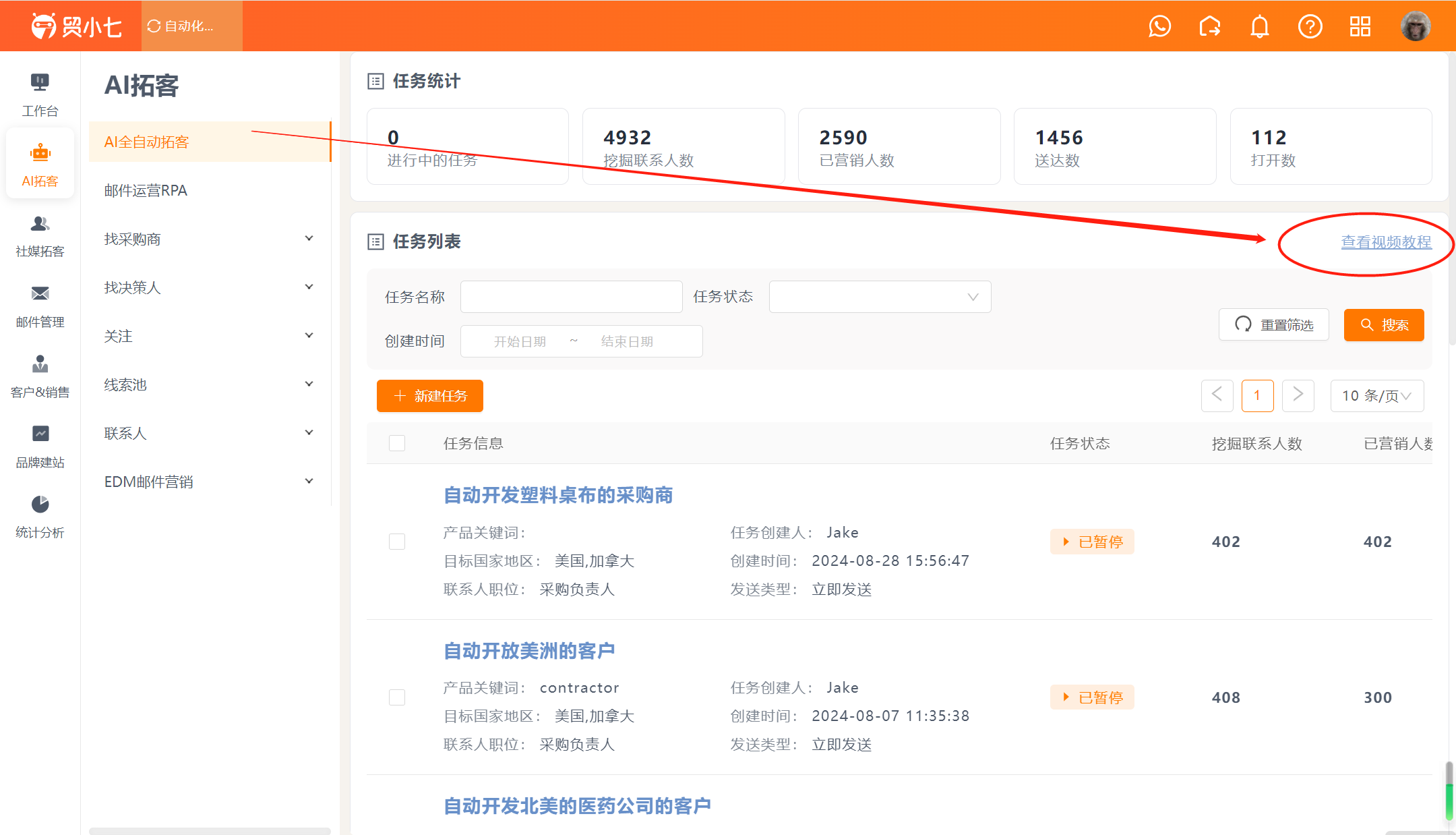Screen dimensions: 1456x835
Task: Open 邮件管理 in the sidebar
Action: click(x=40, y=306)
